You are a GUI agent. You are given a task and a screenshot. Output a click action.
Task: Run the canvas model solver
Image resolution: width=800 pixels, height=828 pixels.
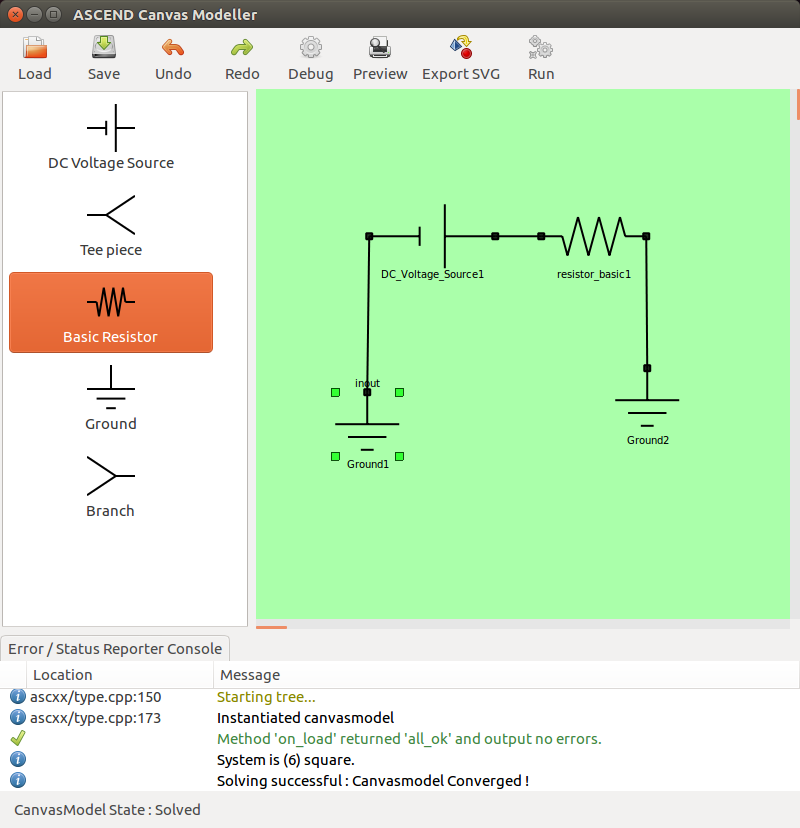(541, 58)
